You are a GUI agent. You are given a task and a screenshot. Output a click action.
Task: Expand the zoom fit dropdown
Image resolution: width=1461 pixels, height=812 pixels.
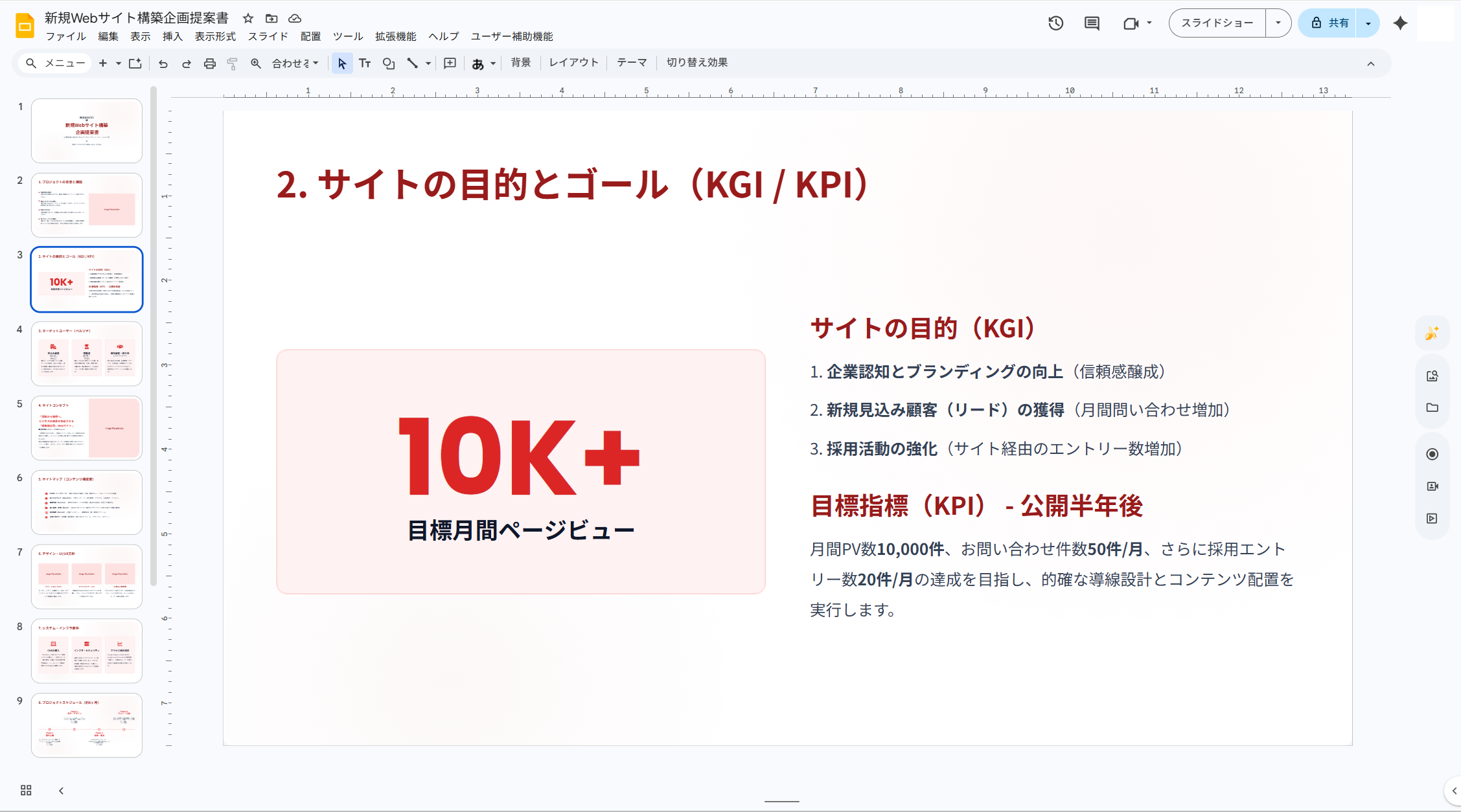click(x=315, y=63)
